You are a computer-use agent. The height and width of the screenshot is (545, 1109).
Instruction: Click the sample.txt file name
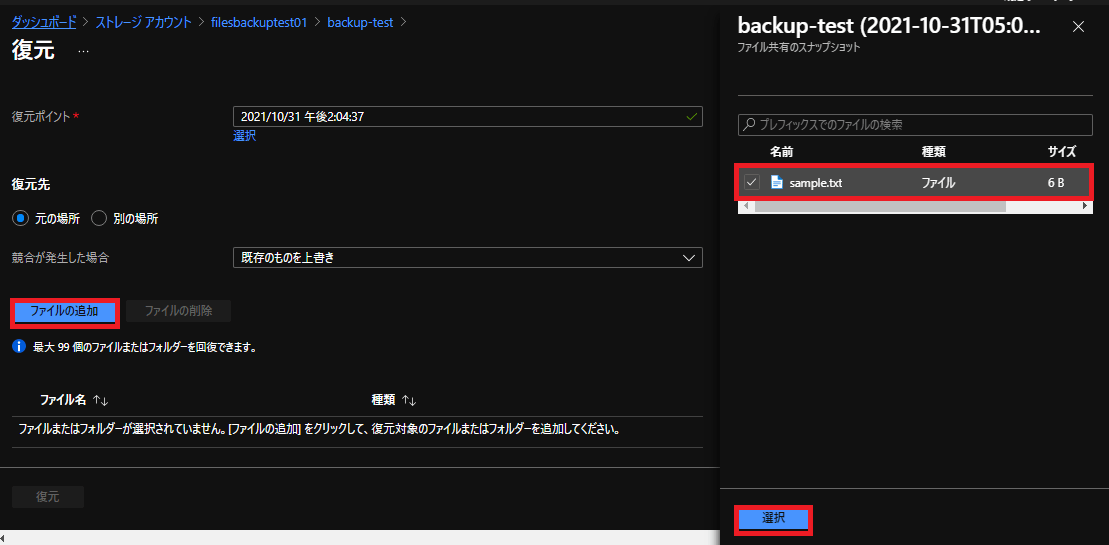coord(815,183)
